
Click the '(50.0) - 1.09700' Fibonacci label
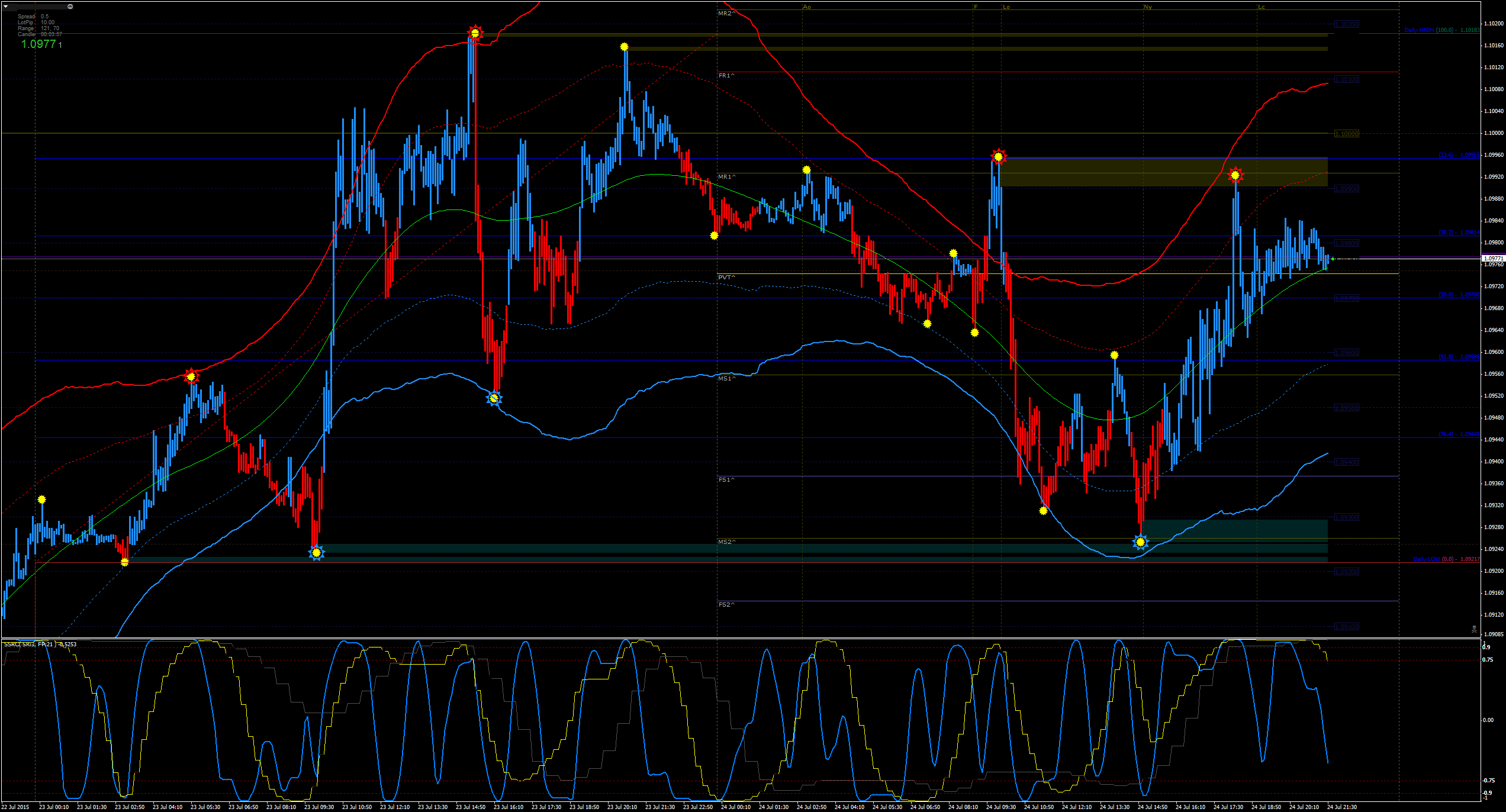pos(1459,295)
